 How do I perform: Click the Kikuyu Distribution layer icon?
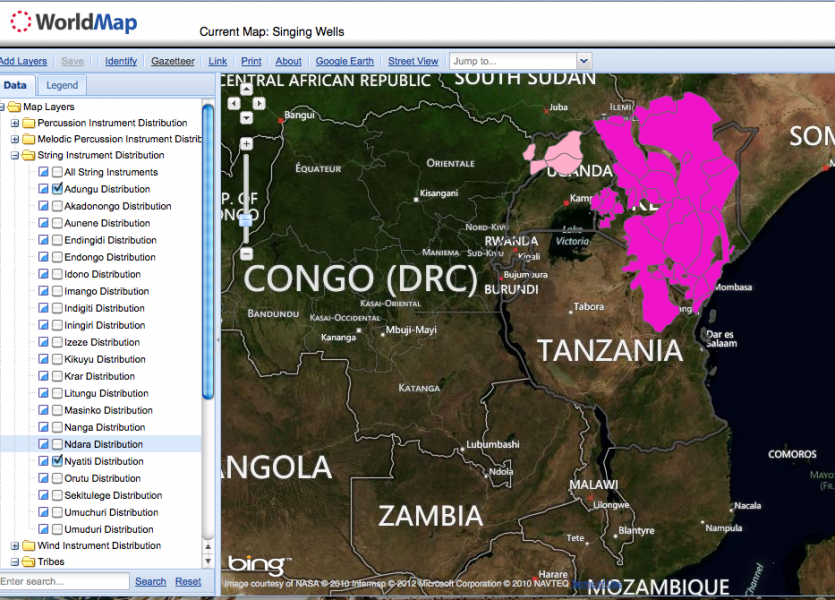point(44,359)
